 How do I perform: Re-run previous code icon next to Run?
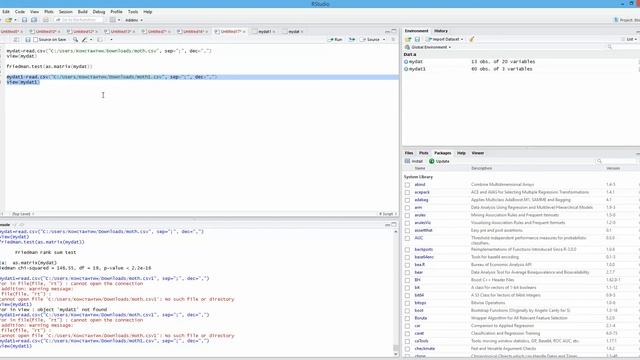351,40
